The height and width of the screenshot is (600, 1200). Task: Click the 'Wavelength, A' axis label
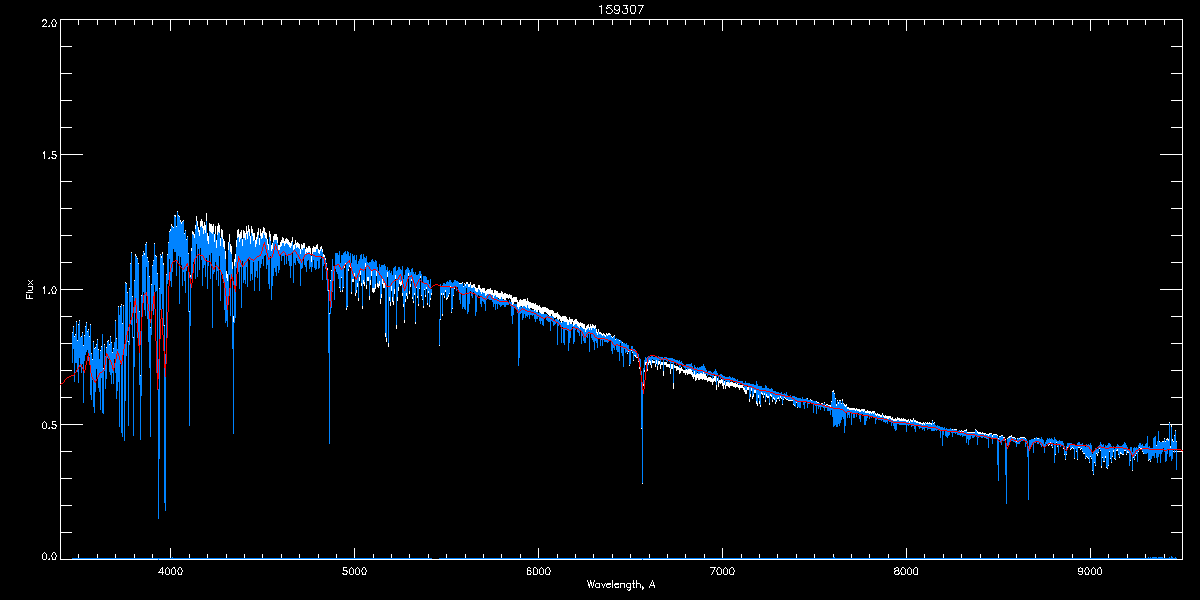(x=621, y=584)
